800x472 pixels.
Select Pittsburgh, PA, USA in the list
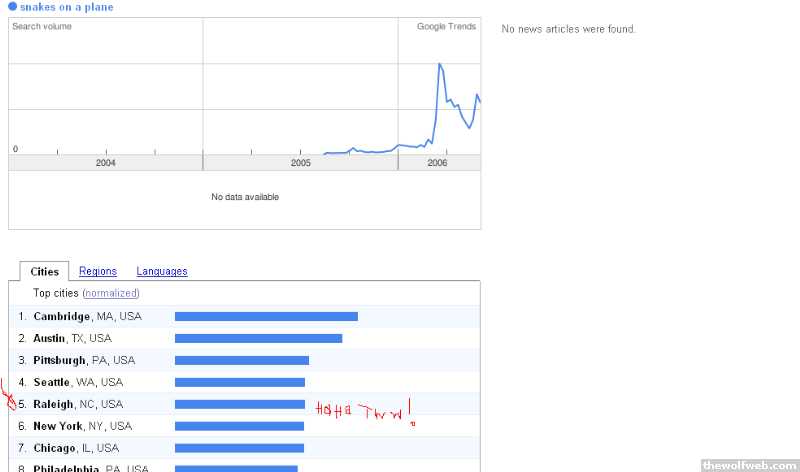coord(84,360)
